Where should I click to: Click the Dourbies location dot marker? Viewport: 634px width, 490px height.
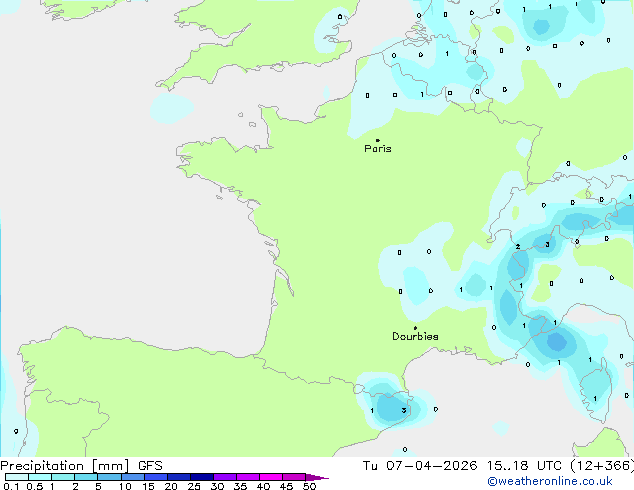point(415,328)
